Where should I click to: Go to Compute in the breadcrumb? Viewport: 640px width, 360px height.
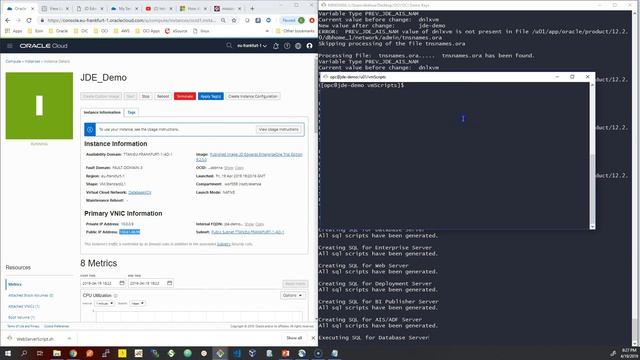click(13, 61)
